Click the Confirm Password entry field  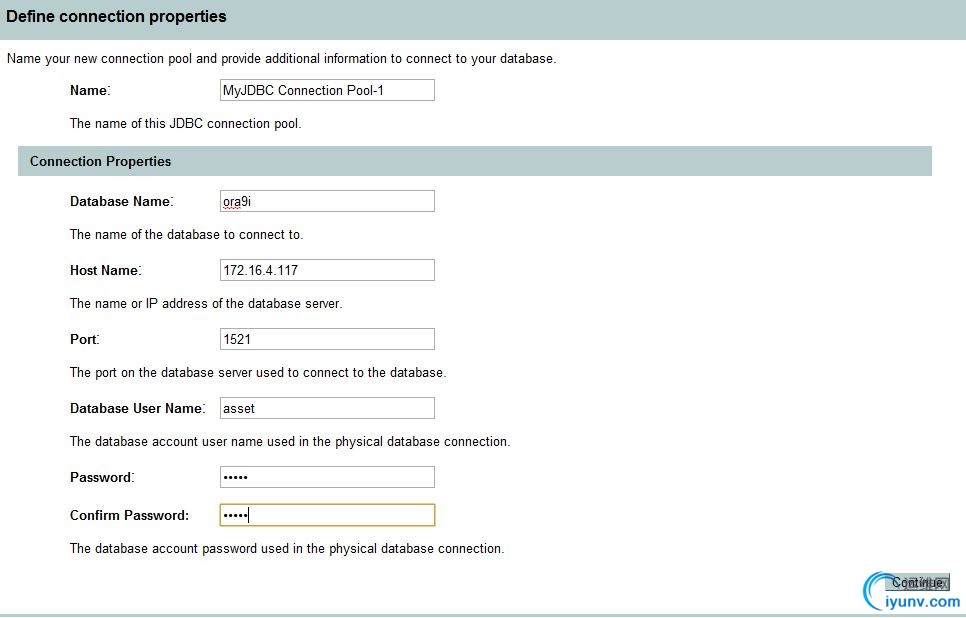[327, 515]
